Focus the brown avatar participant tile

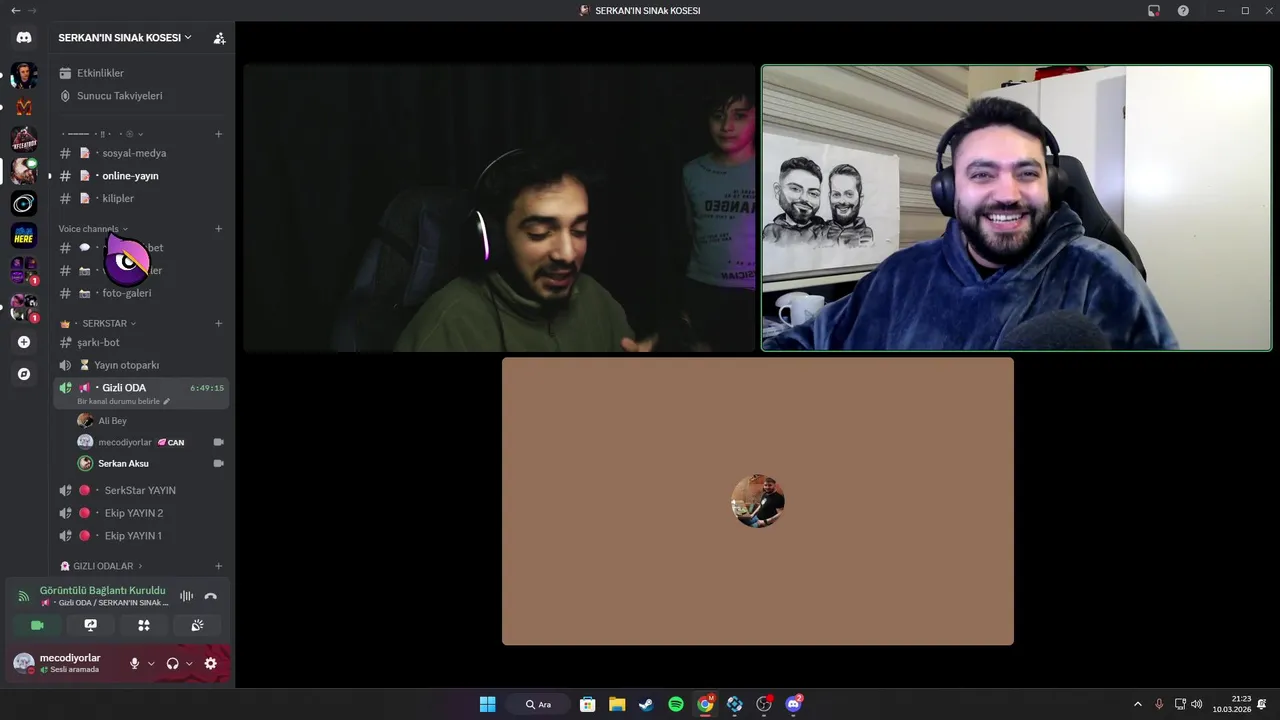[x=758, y=501]
